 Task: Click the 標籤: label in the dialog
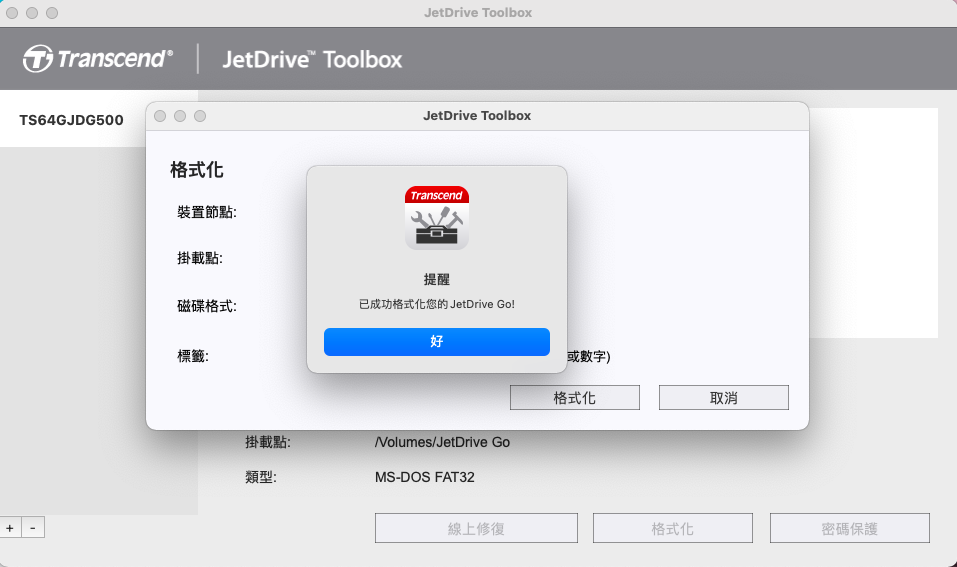[x=193, y=356]
